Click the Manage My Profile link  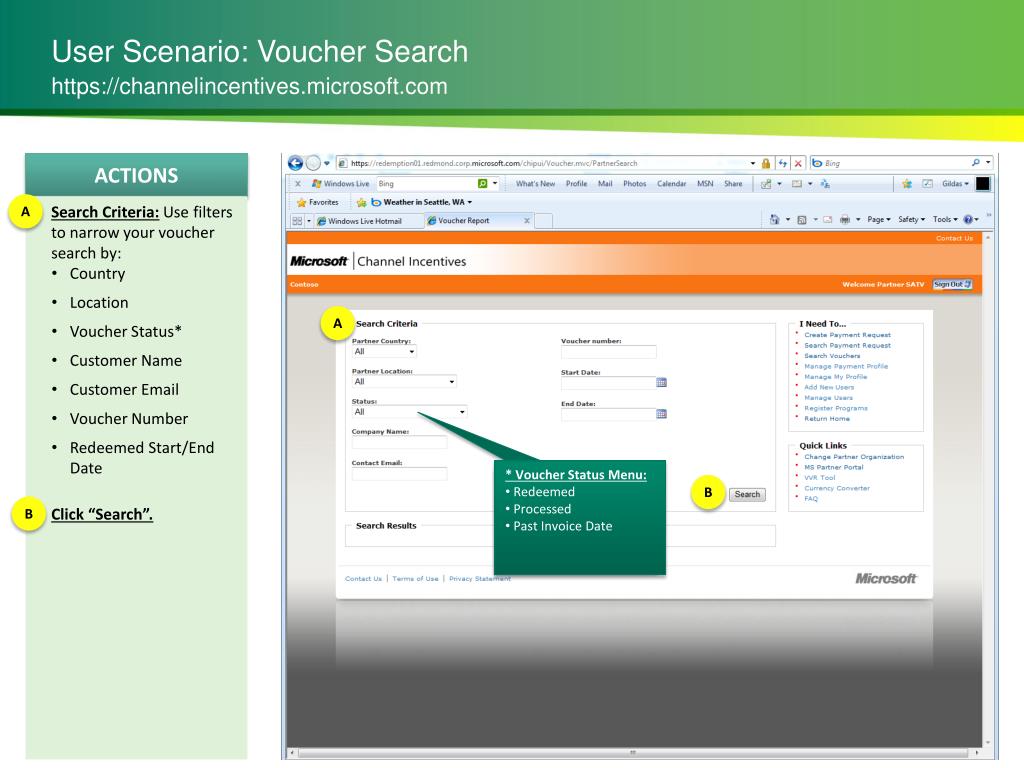point(835,377)
